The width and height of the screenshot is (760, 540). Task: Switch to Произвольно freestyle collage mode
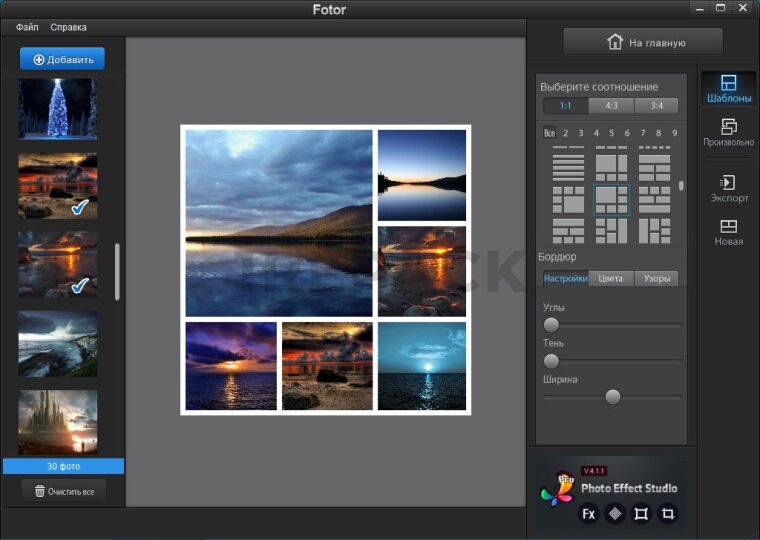tap(728, 132)
